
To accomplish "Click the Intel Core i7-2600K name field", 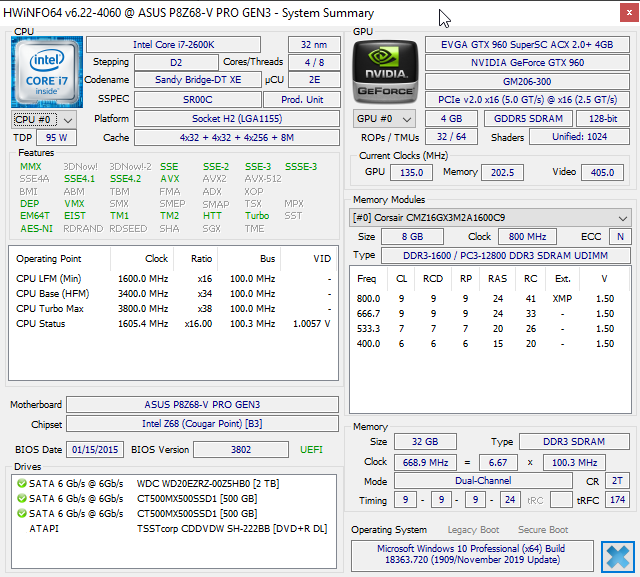I will tap(173, 44).
